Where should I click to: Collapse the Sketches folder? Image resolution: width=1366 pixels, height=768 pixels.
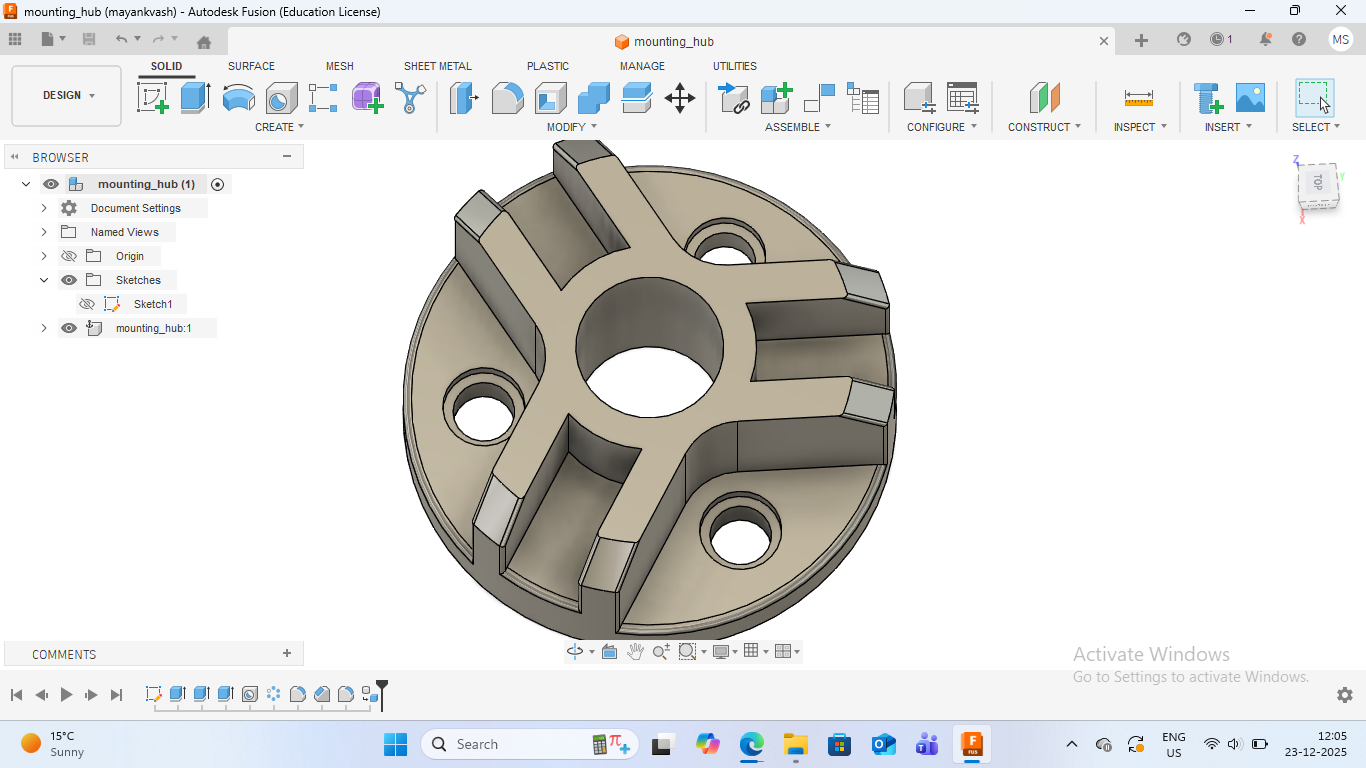pos(44,280)
